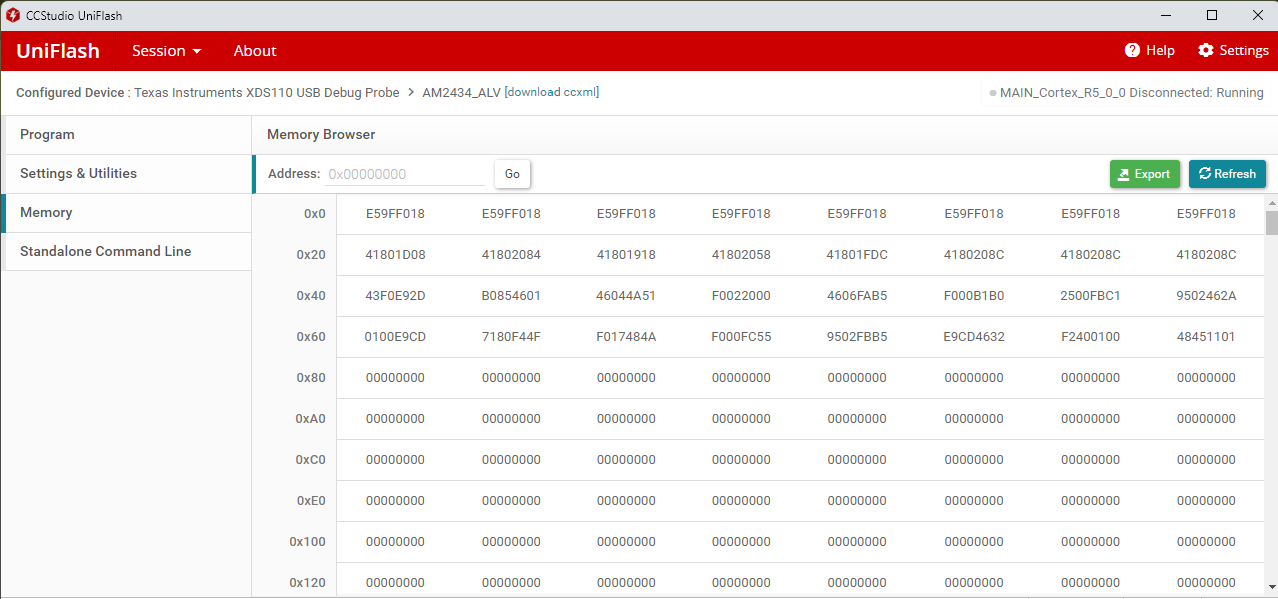The image size is (1278, 599).
Task: Select row address 0x20
Action: click(311, 255)
